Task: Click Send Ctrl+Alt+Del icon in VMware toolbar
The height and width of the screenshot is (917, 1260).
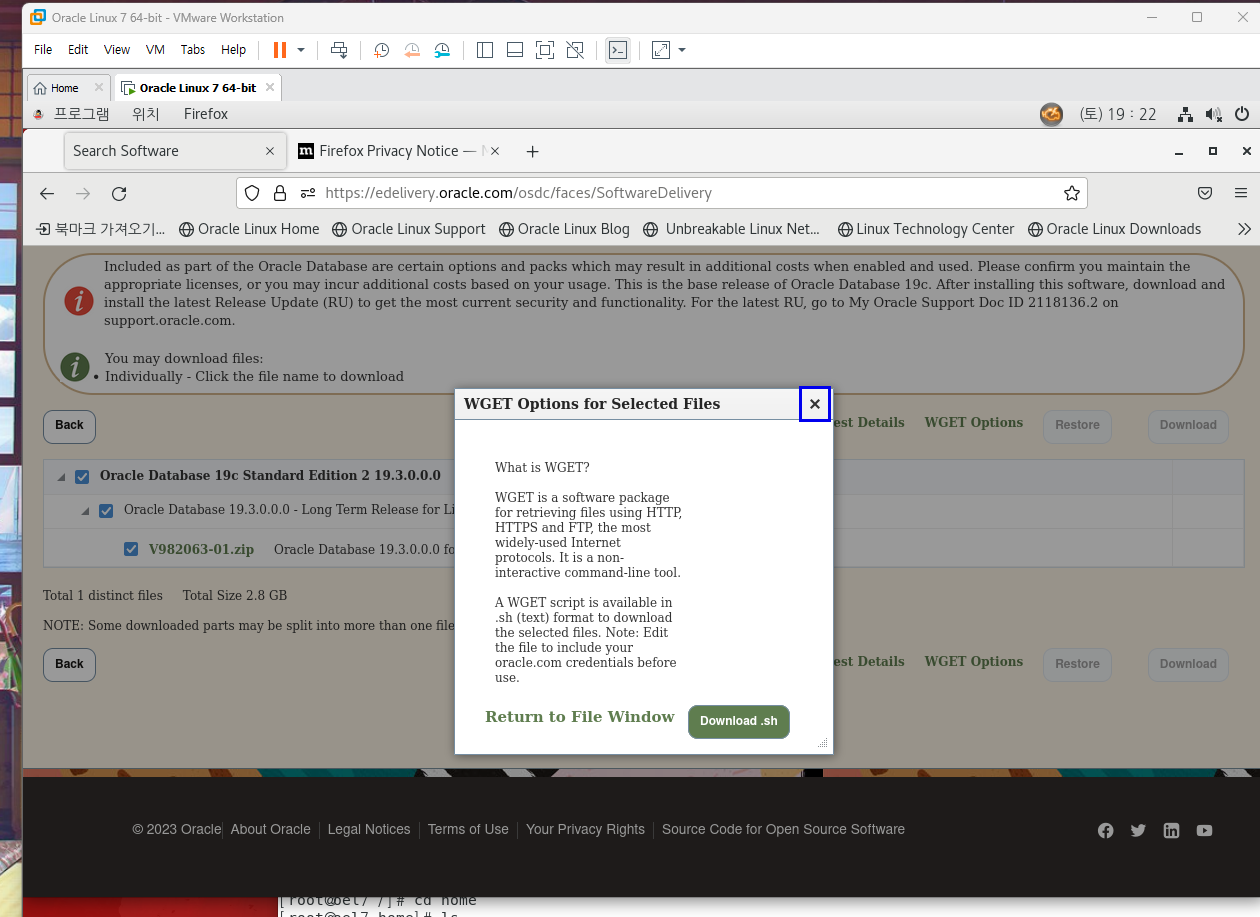Action: (339, 50)
